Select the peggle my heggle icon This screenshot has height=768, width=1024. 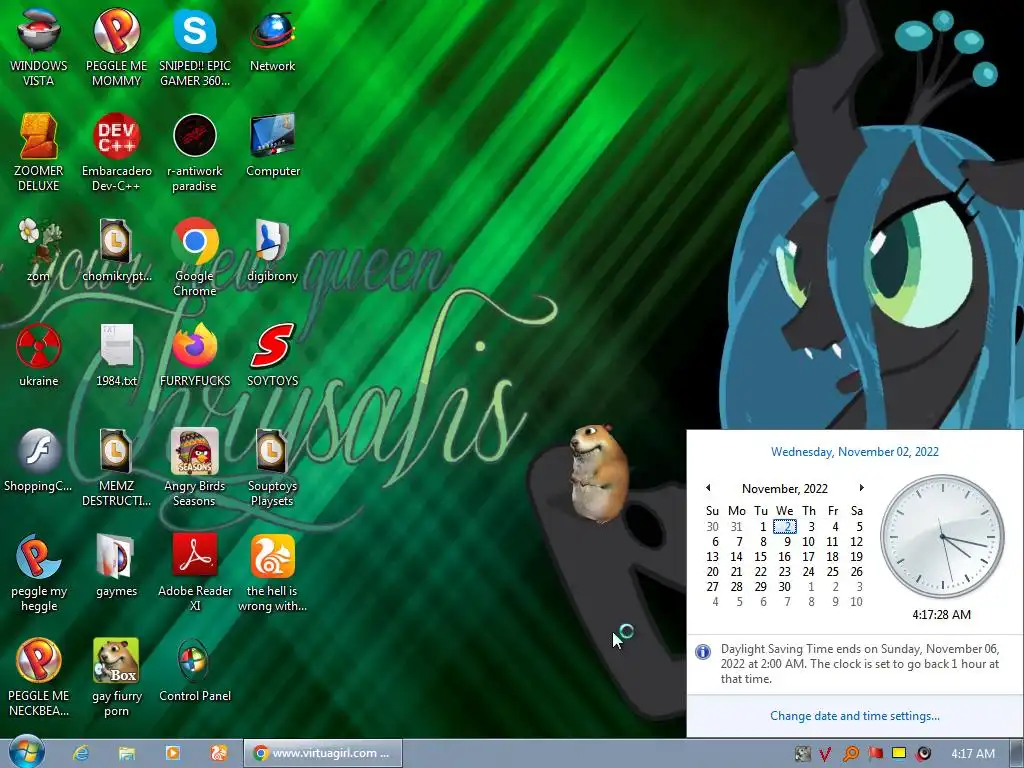tap(39, 573)
